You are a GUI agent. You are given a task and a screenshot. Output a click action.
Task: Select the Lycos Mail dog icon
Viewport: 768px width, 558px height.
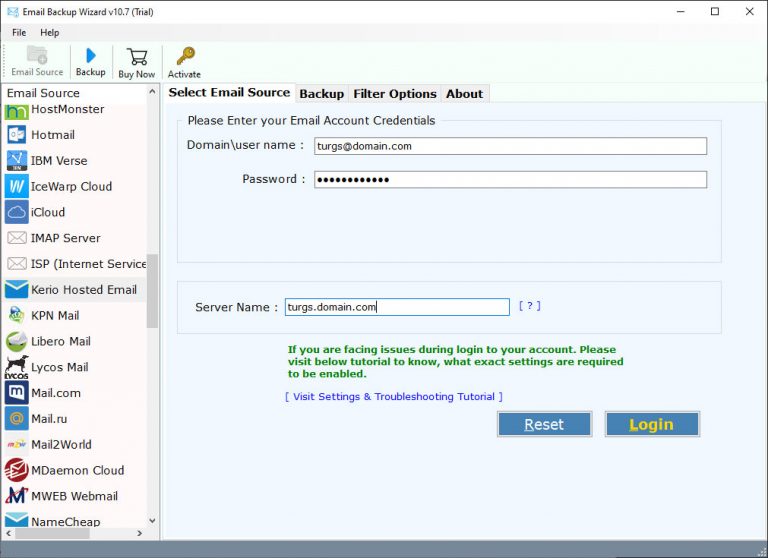[x=17, y=367]
